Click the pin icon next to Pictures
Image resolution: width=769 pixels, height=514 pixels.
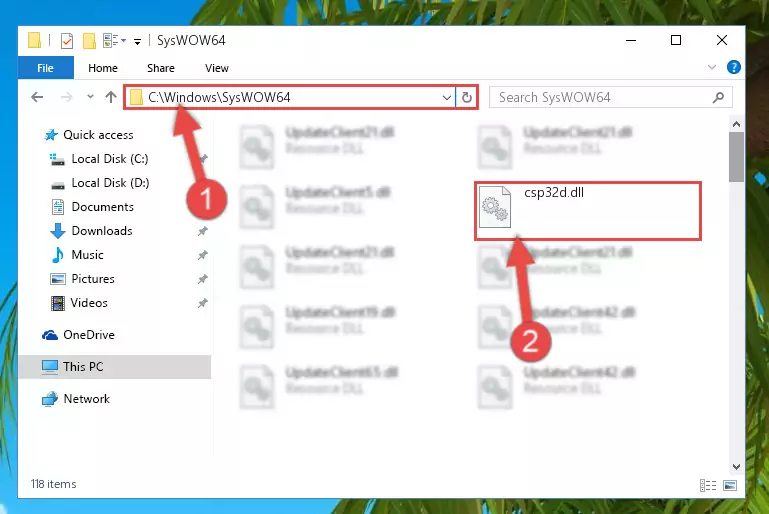203,279
